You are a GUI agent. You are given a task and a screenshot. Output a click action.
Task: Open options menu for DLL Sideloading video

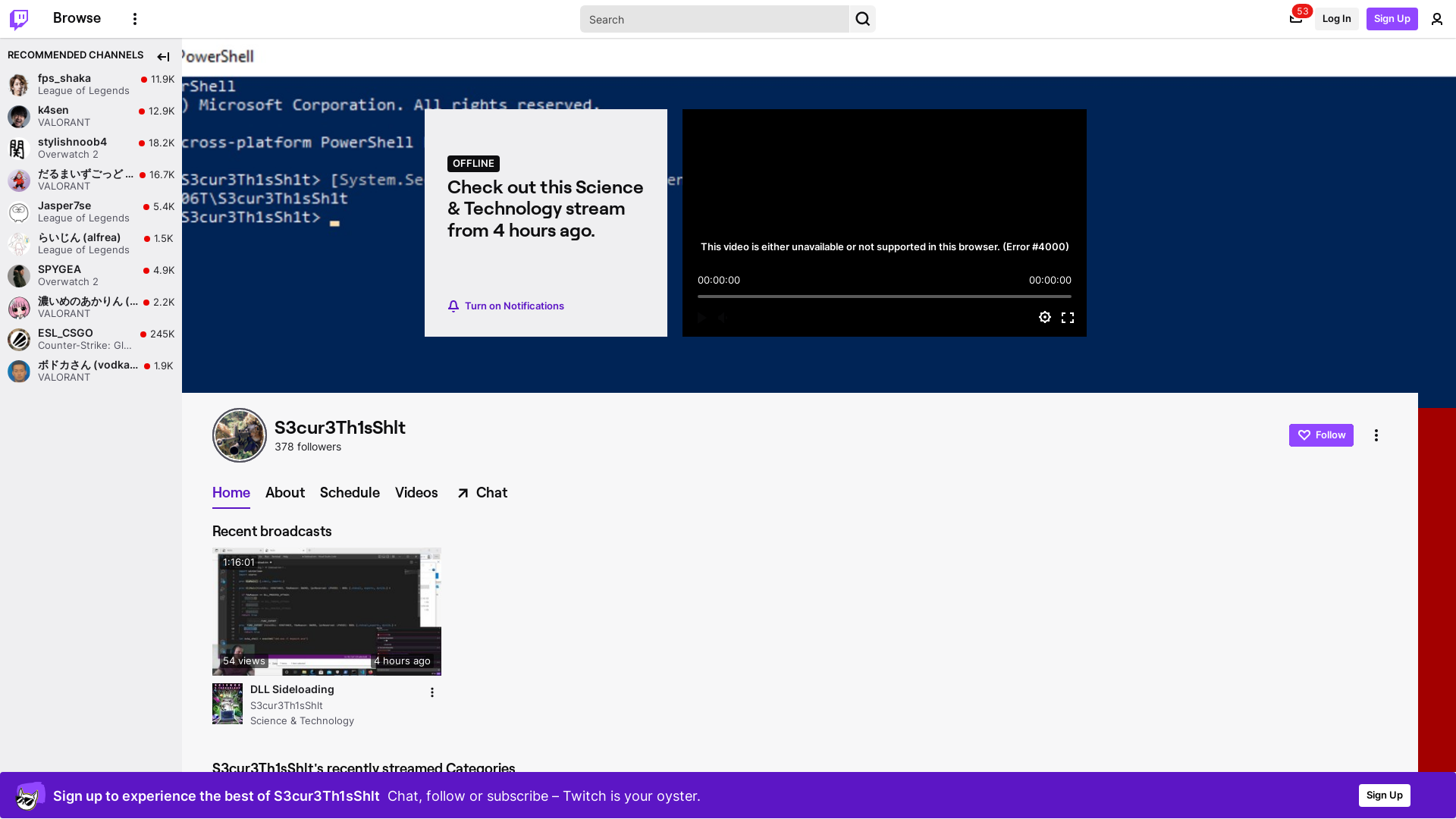coord(432,692)
